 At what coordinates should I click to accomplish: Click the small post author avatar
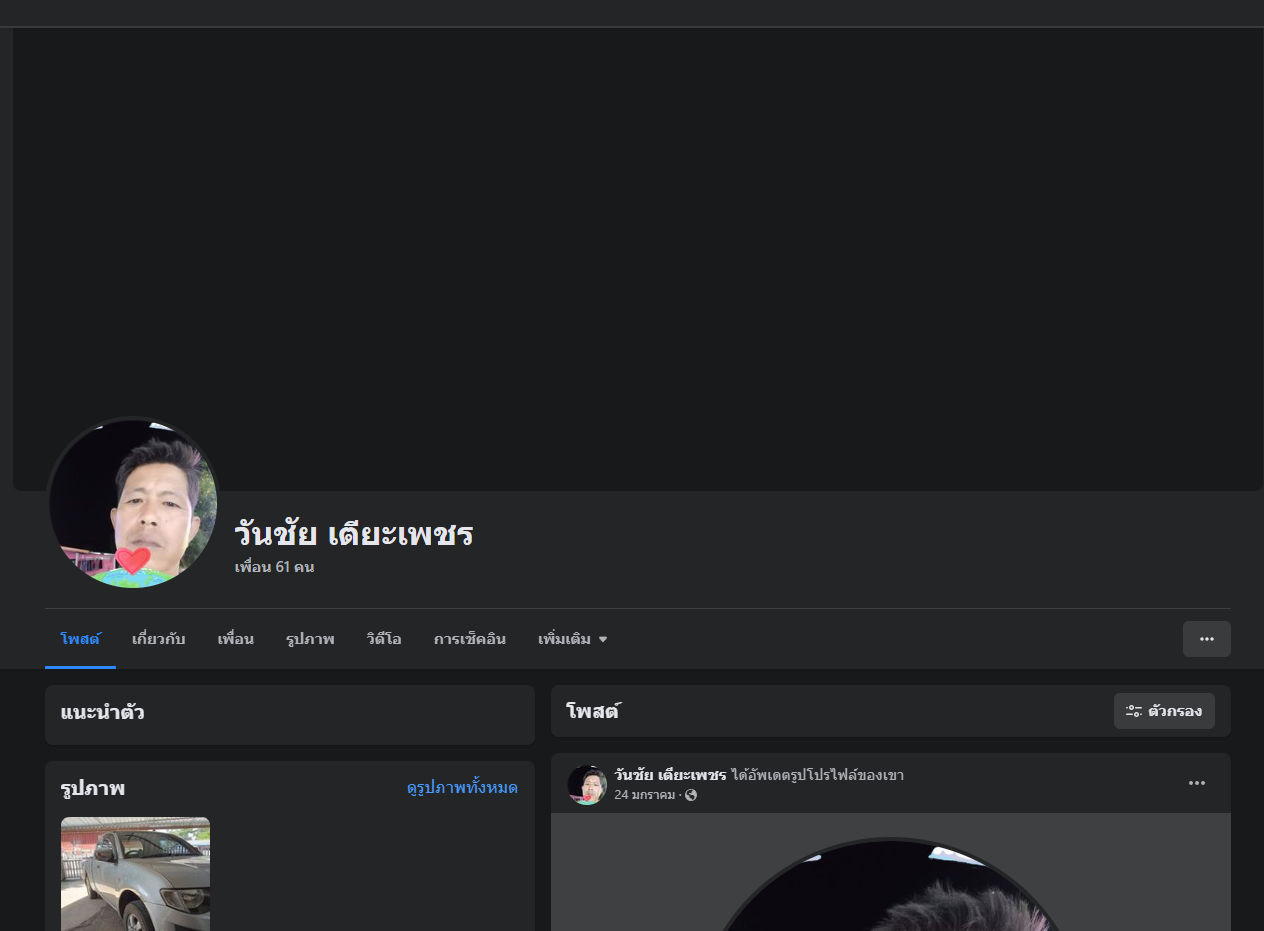pyautogui.click(x=587, y=785)
